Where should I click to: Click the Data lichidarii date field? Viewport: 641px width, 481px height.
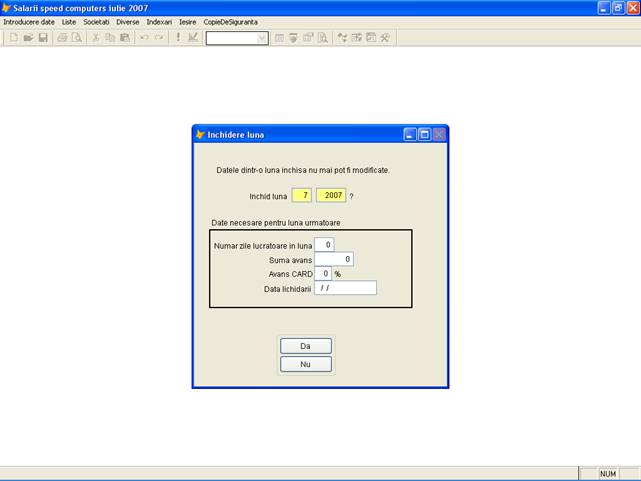345,288
